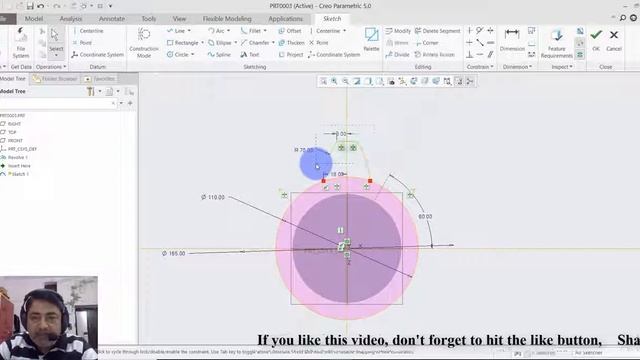Open the Arc dropdown arrow
The height and width of the screenshot is (360, 640).
228,31
